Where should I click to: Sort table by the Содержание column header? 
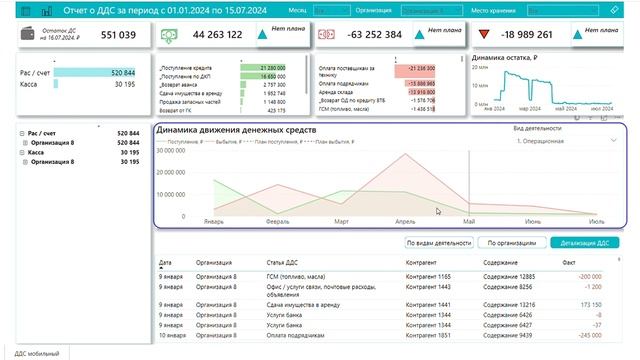500,262
